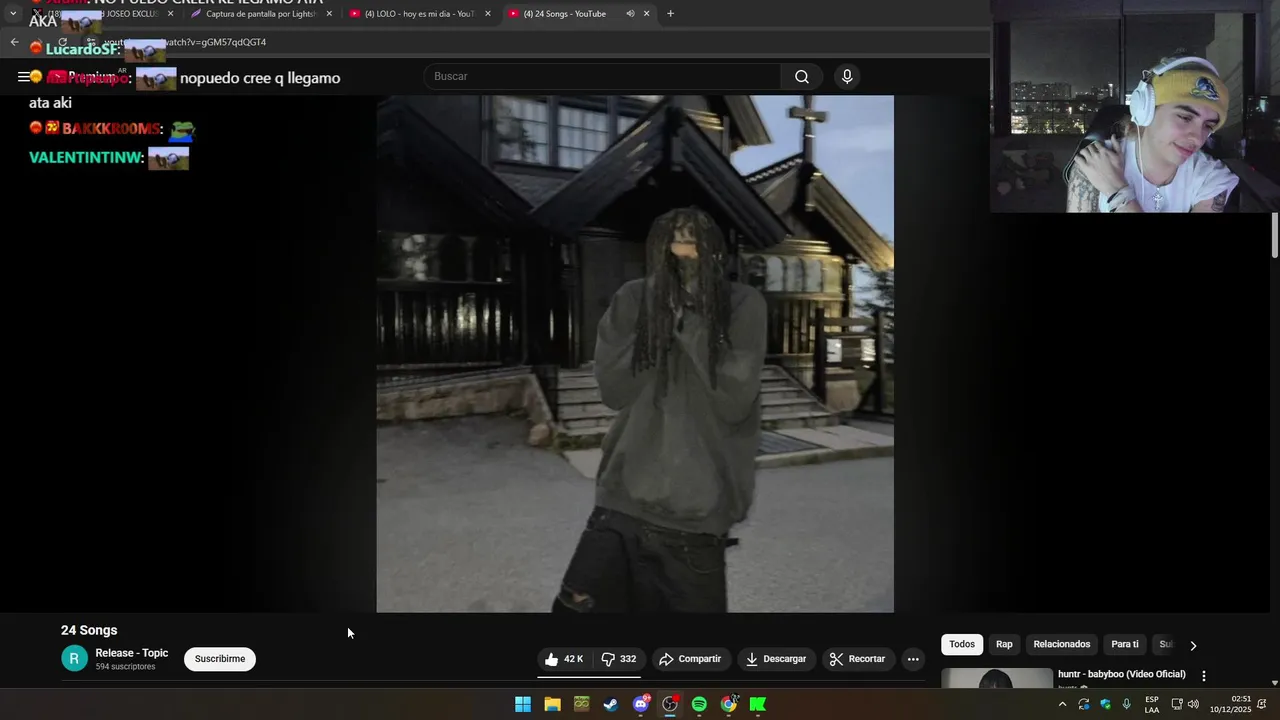Show more filter chips with right chevron

pyautogui.click(x=1193, y=645)
